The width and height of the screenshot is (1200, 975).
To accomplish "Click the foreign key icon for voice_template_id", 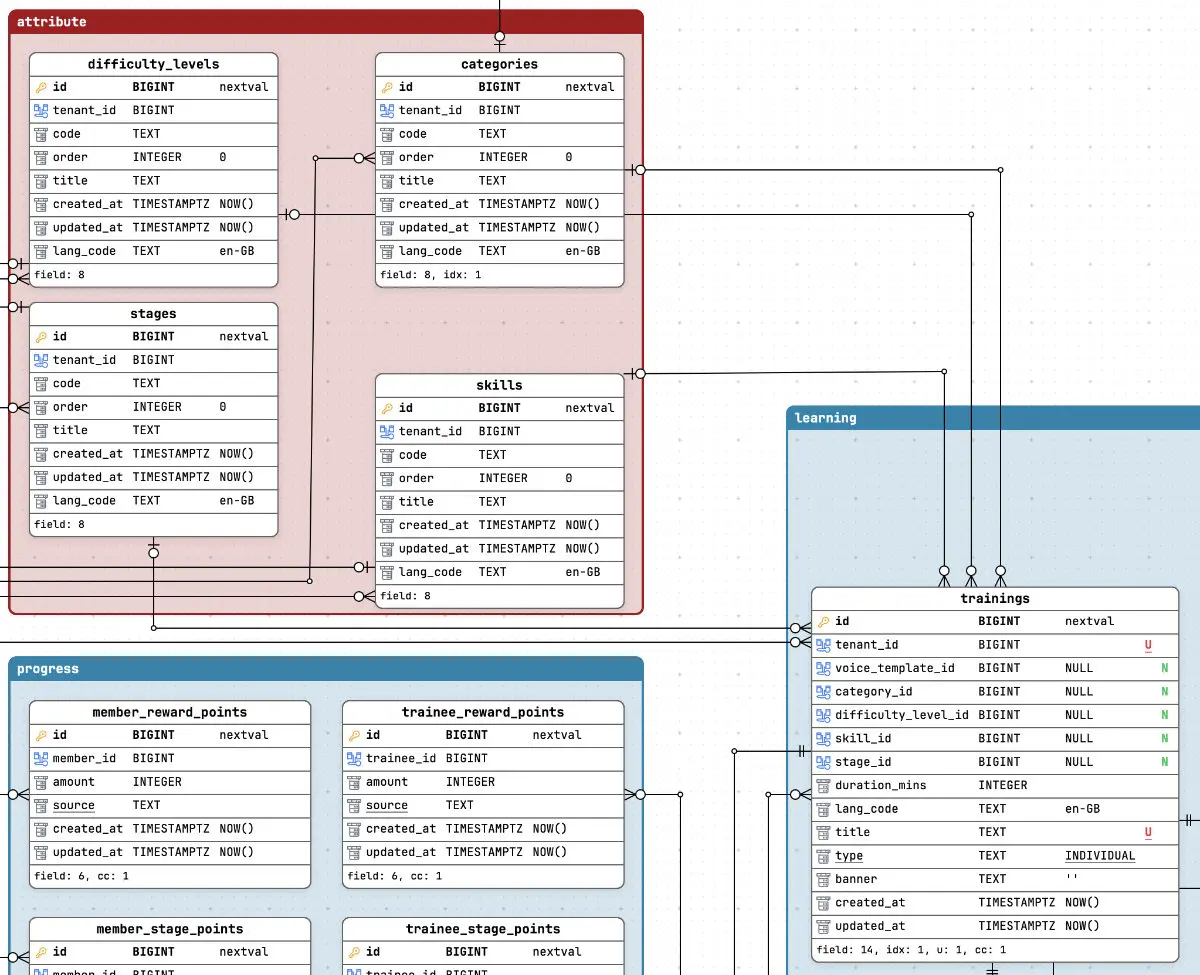I will tap(823, 668).
